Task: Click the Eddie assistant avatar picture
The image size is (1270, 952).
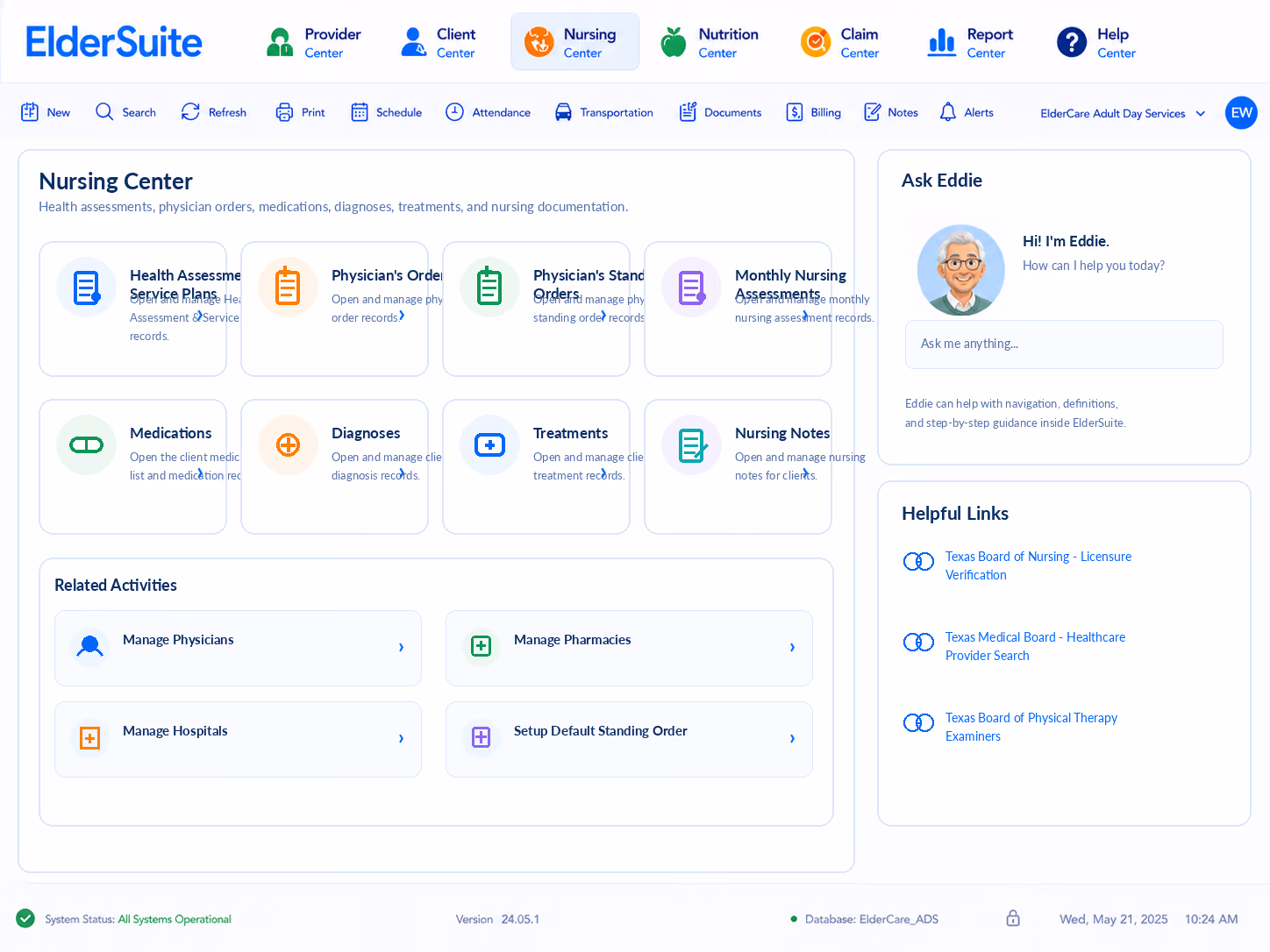Action: (961, 269)
